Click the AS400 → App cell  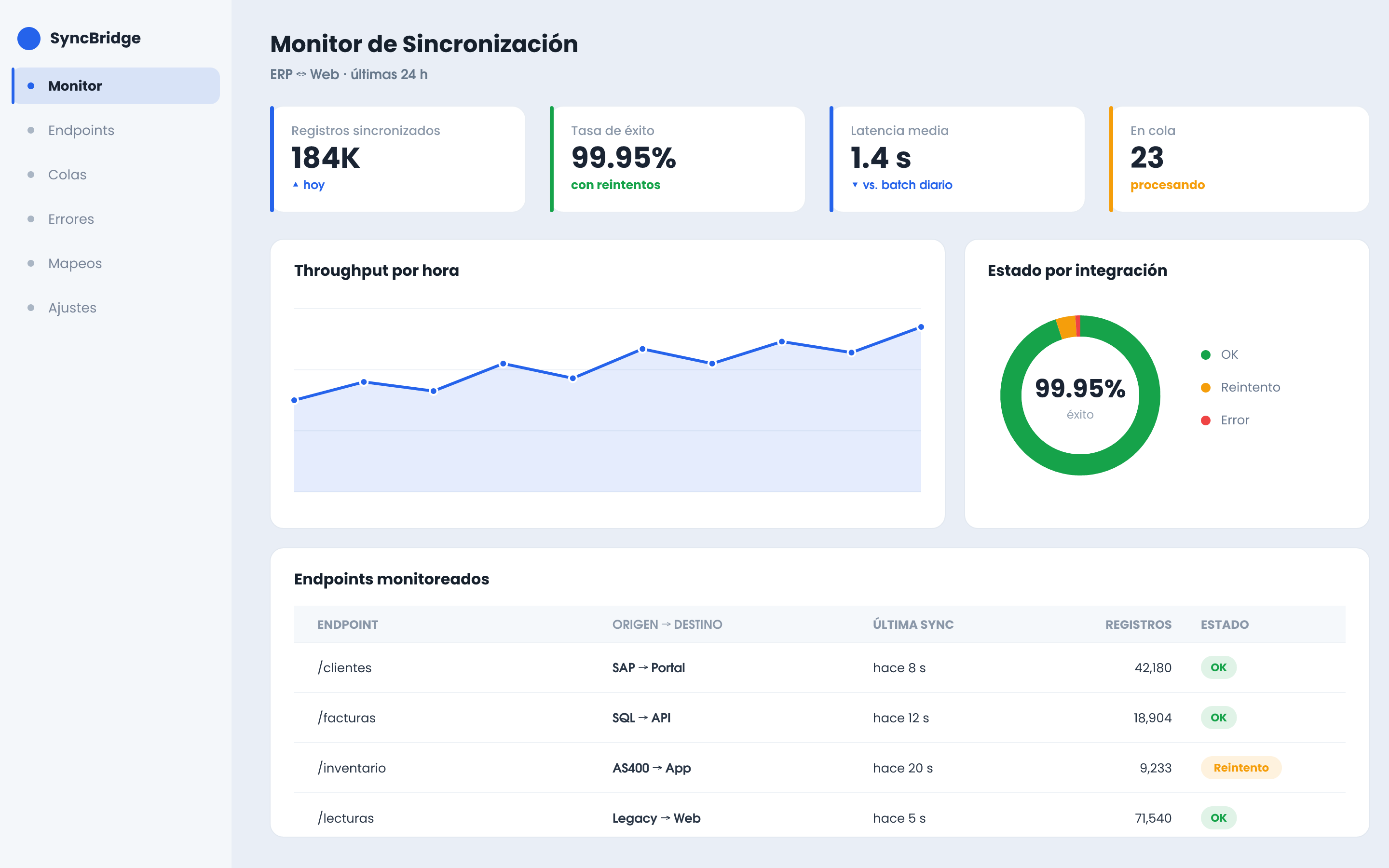pos(652,768)
